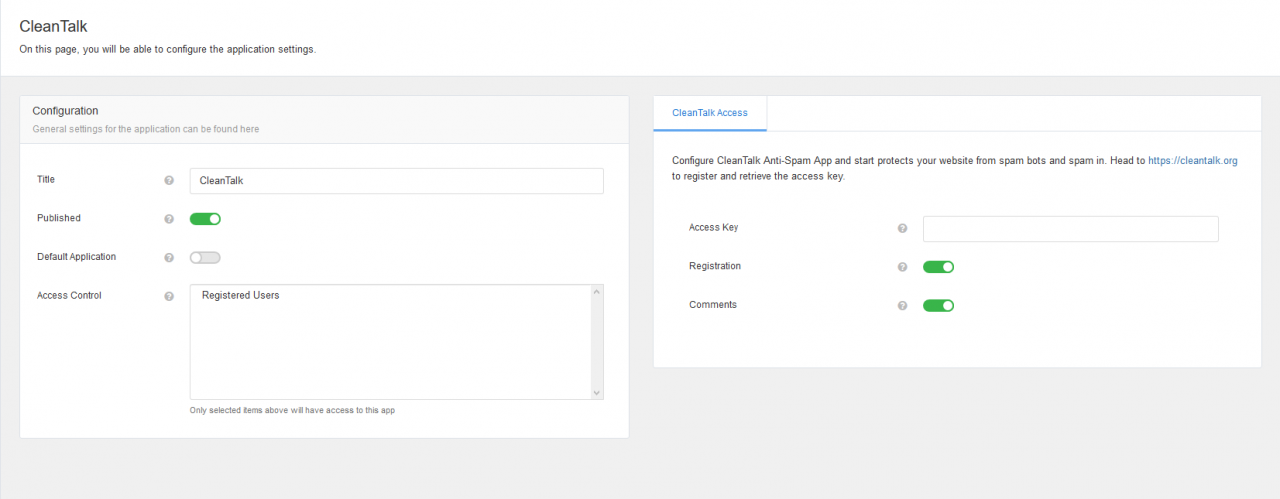
Task: Click the Access Control help icon
Action: (x=169, y=296)
